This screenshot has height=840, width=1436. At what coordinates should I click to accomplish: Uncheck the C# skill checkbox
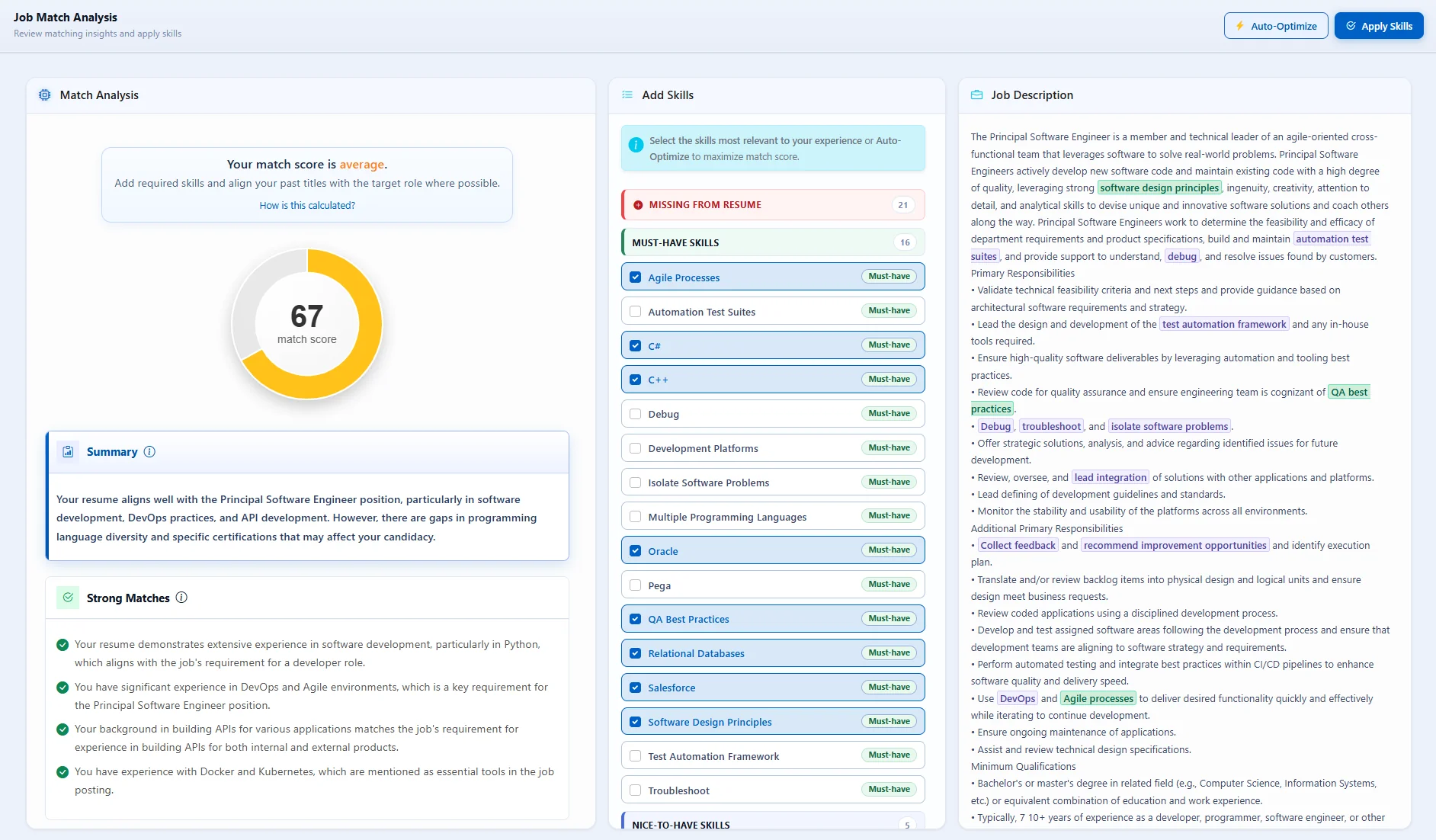point(636,345)
